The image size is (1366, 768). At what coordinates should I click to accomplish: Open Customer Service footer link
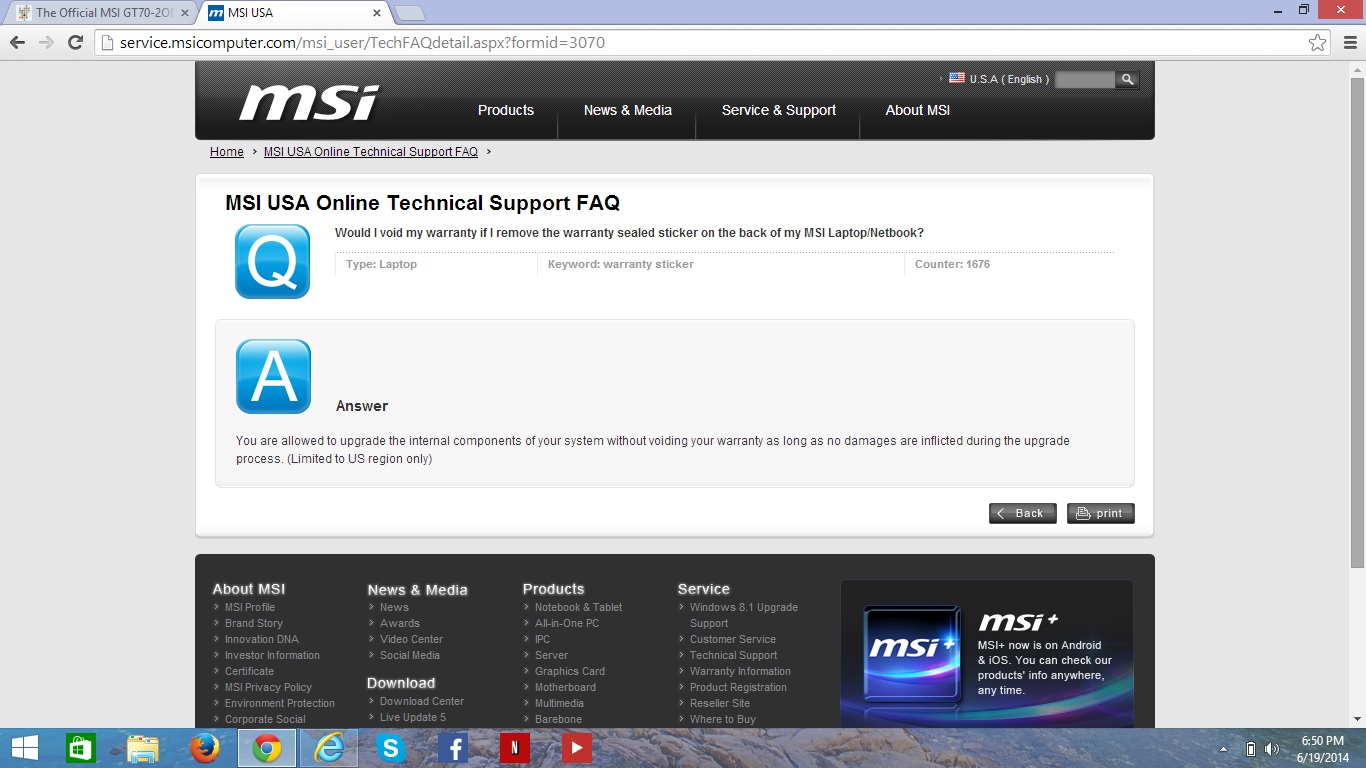tap(733, 639)
